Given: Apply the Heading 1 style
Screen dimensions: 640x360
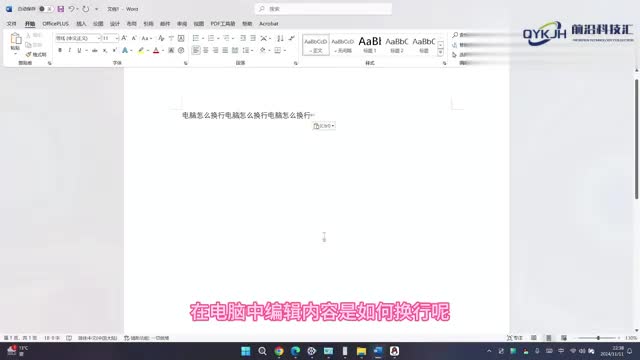Looking at the screenshot, I should click(x=370, y=45).
